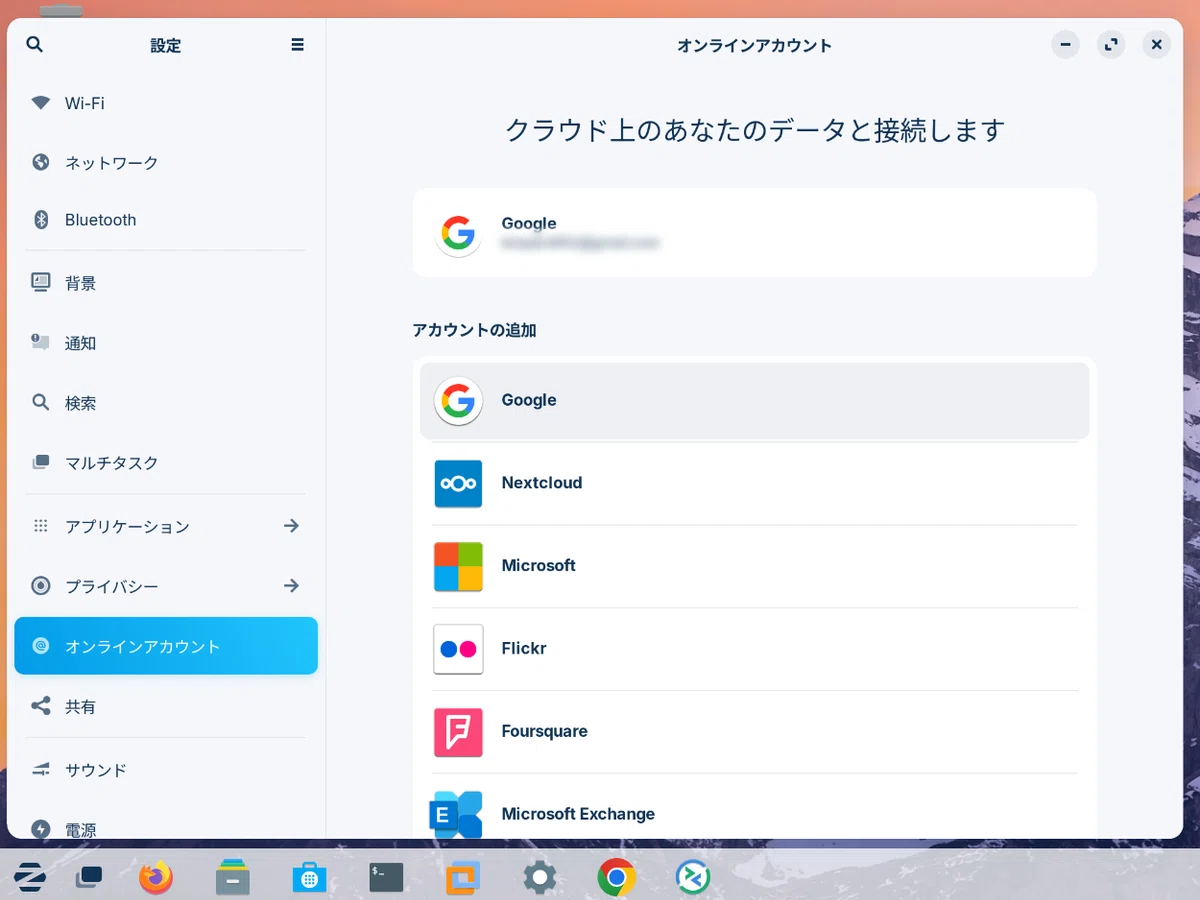
Task: Click the 検索 magnifier icon in sidebar
Action: tap(41, 403)
